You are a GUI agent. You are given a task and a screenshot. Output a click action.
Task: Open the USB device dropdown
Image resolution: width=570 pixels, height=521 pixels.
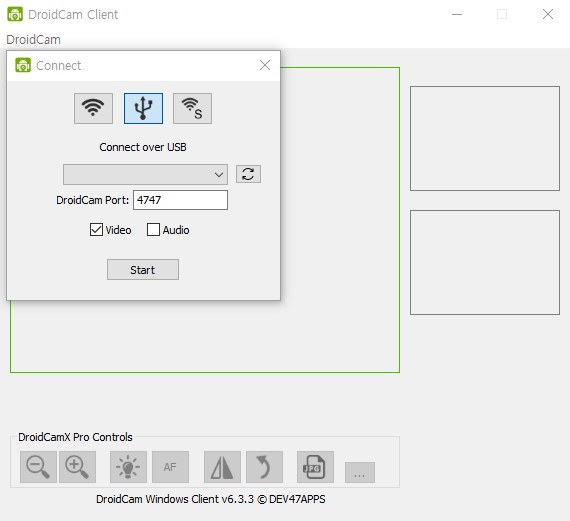point(145,175)
